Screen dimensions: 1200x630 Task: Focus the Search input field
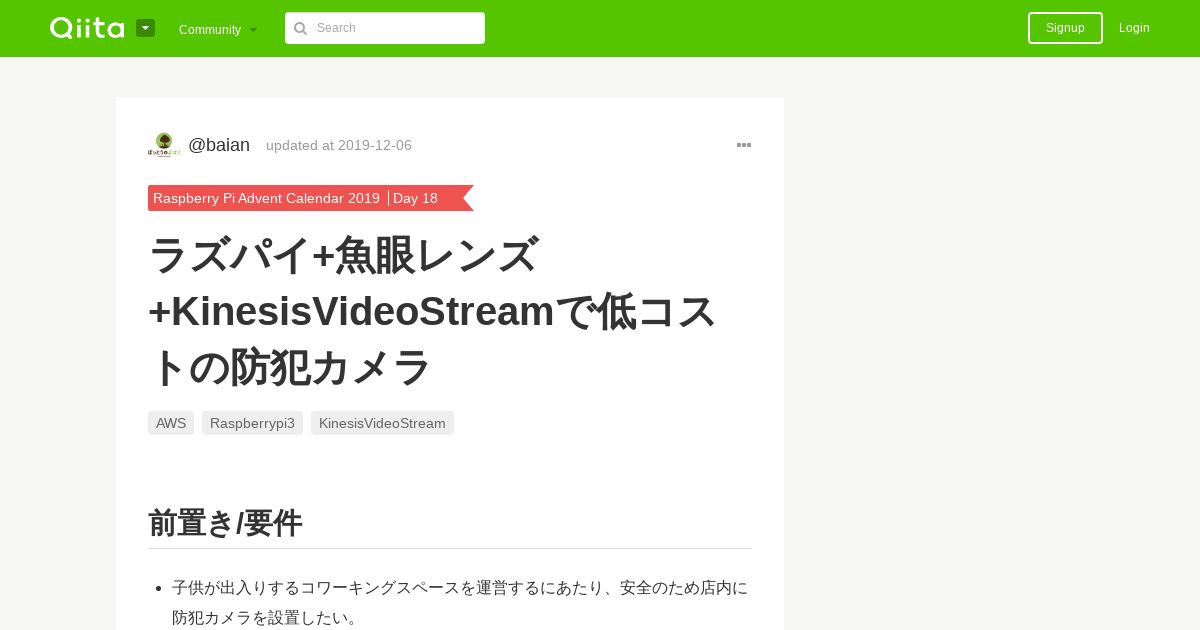pos(385,28)
